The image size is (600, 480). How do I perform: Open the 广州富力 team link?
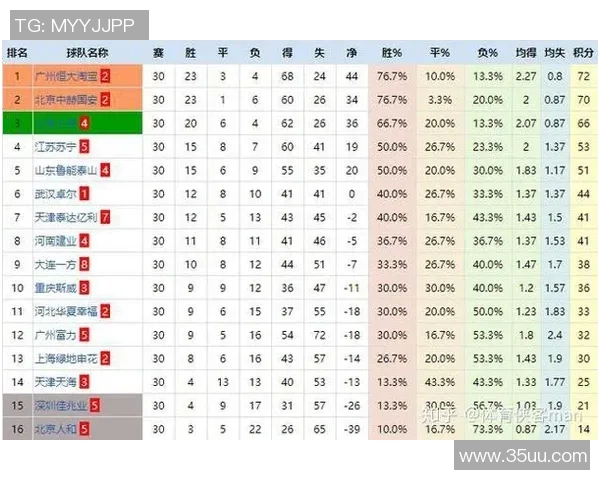pyautogui.click(x=56, y=335)
